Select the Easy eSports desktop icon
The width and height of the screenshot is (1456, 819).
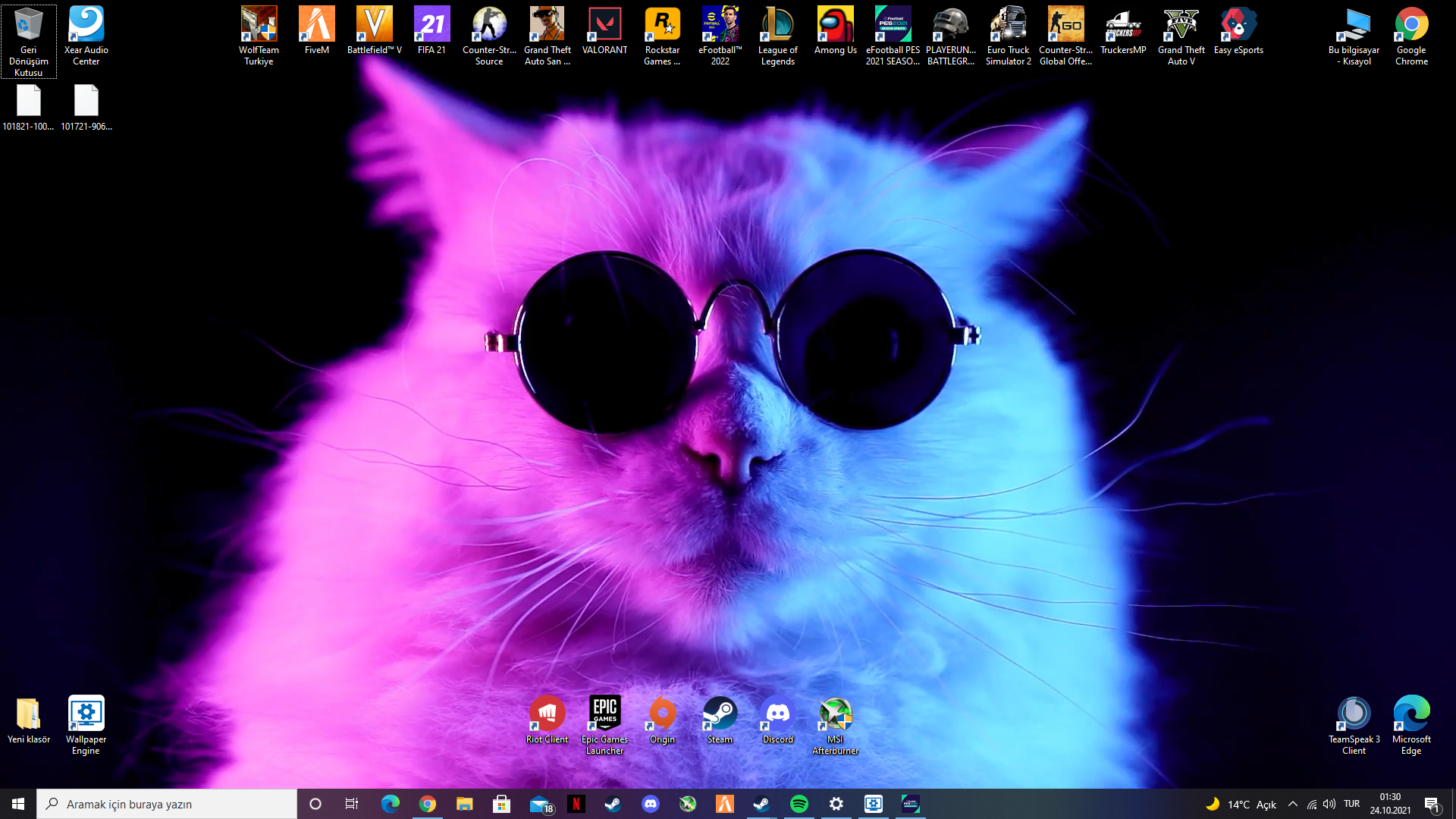[x=1238, y=30]
